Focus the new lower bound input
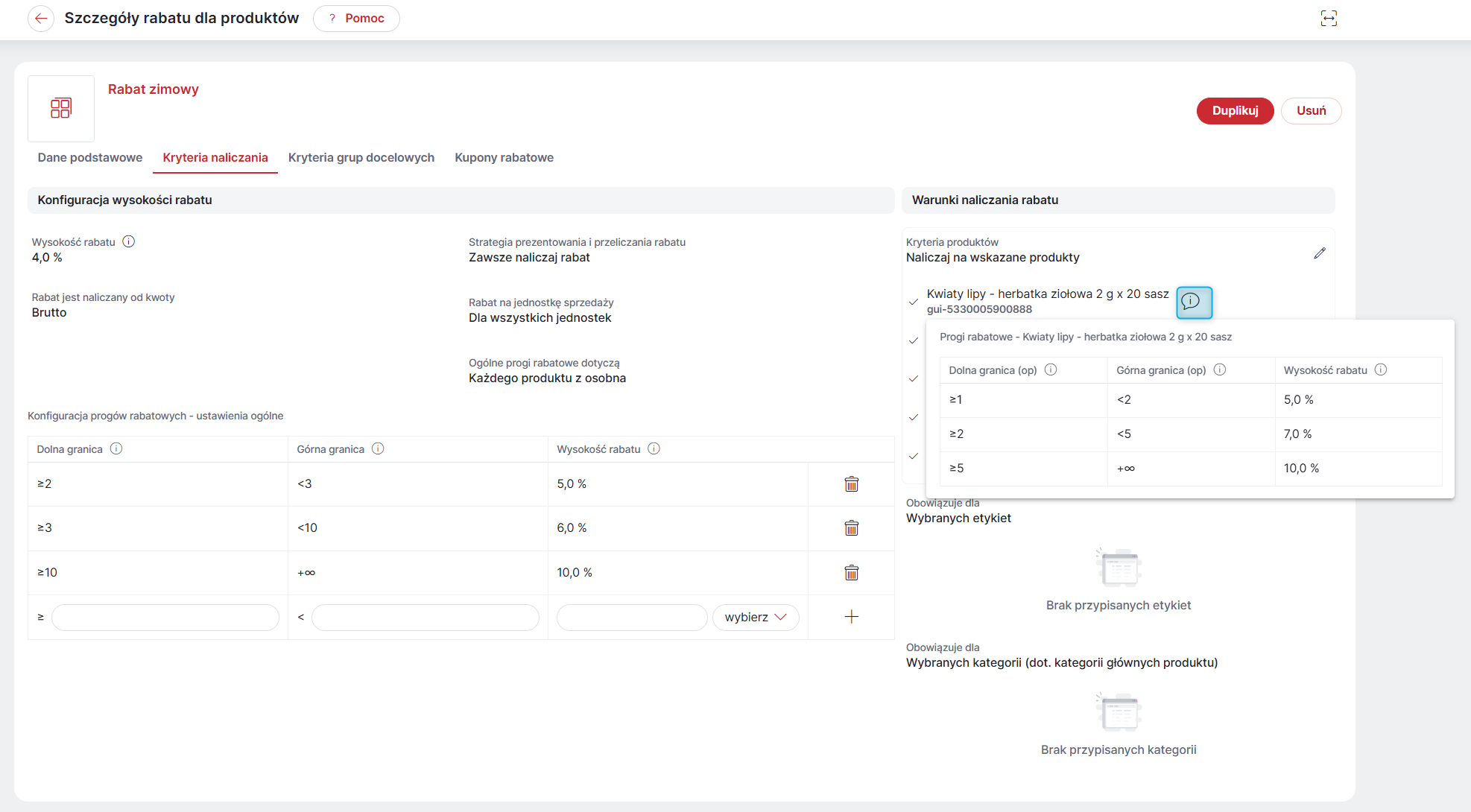The width and height of the screenshot is (1471, 812). point(165,618)
